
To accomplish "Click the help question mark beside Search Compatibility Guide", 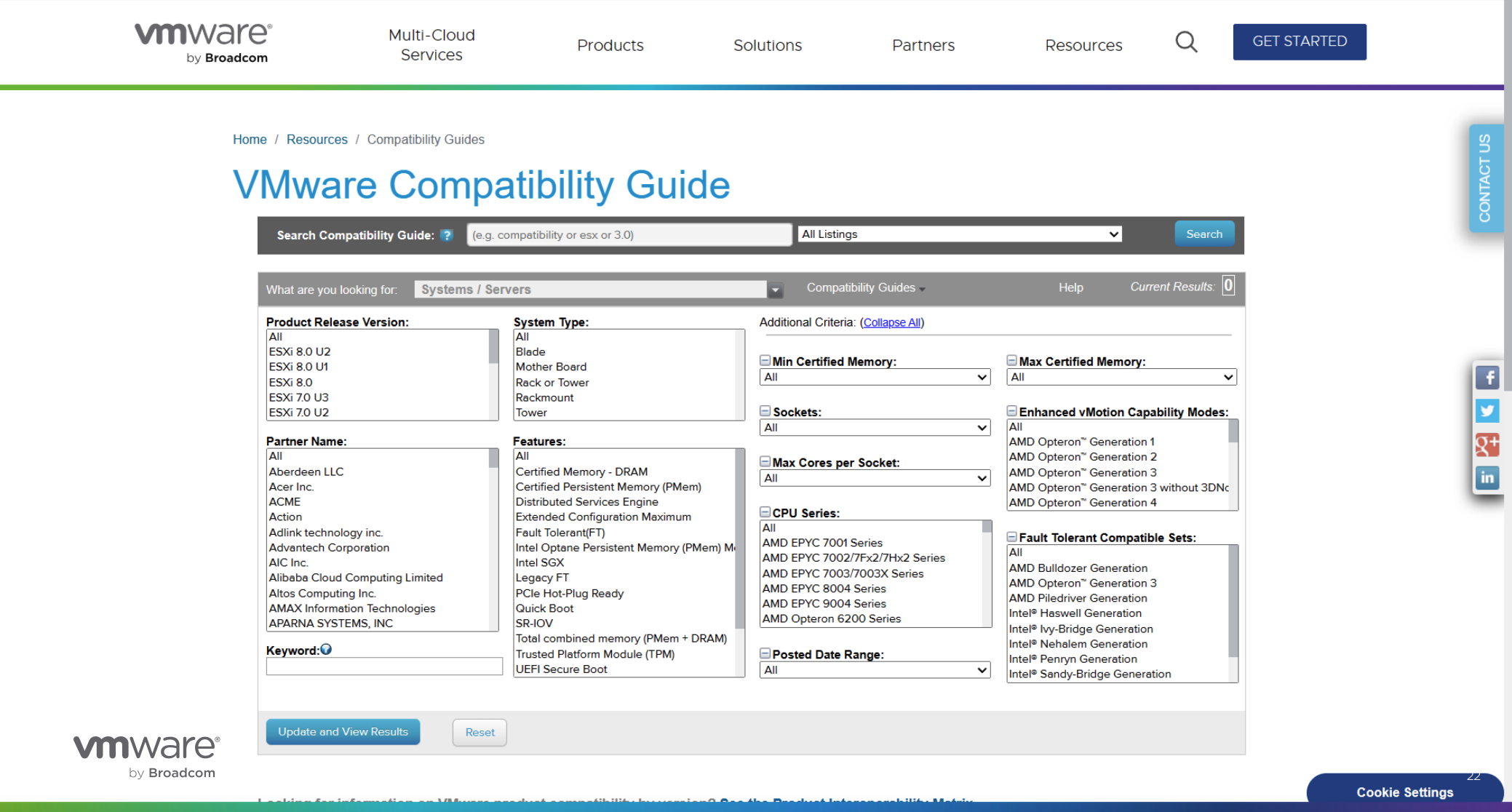I will tap(447, 235).
